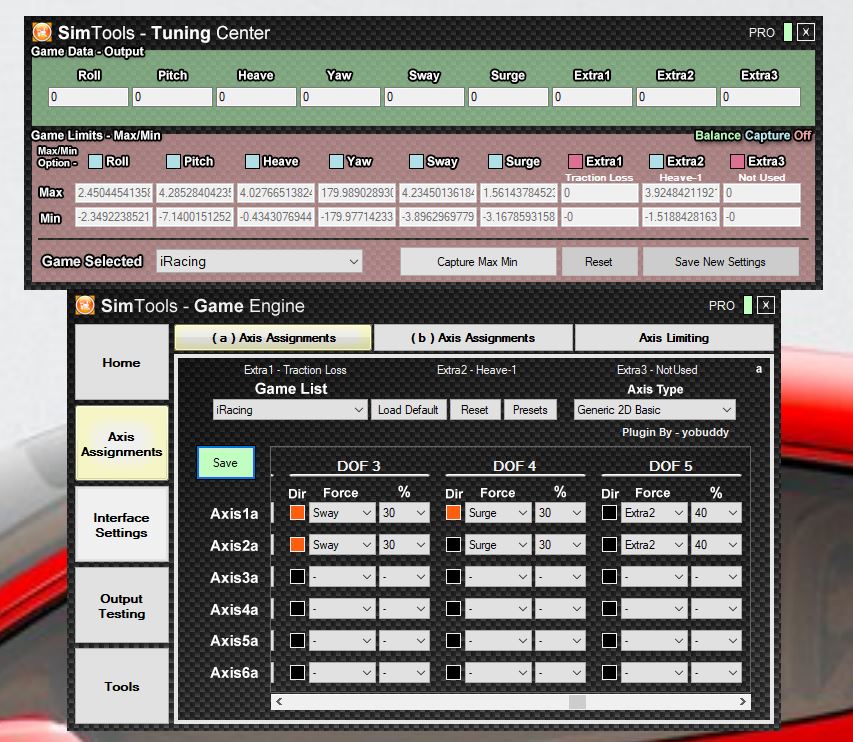853x742 pixels.
Task: Open Output Testing sidebar page
Action: 121,605
